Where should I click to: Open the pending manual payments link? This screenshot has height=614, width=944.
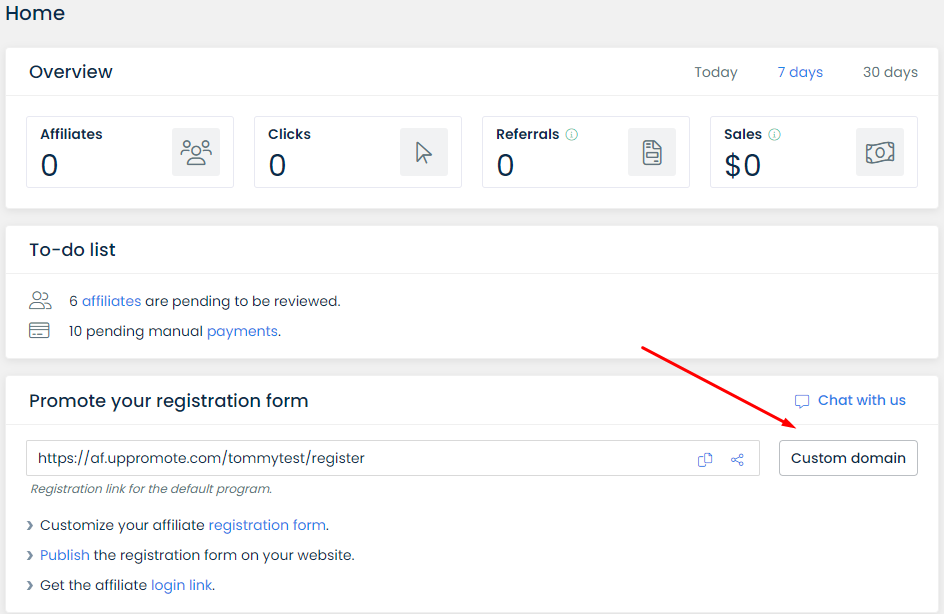click(242, 331)
